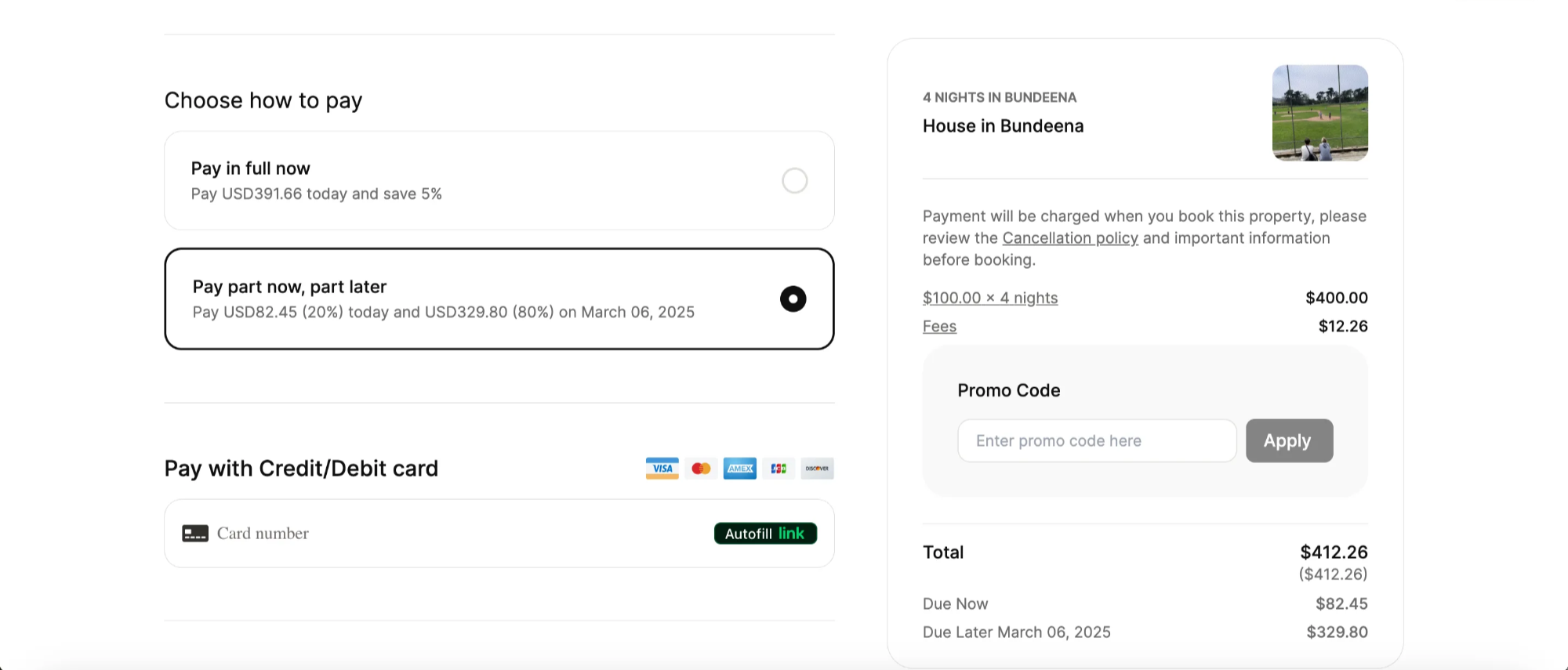Click the Total amount $412.26
Viewport: 1568px width, 670px height.
[x=1334, y=552]
